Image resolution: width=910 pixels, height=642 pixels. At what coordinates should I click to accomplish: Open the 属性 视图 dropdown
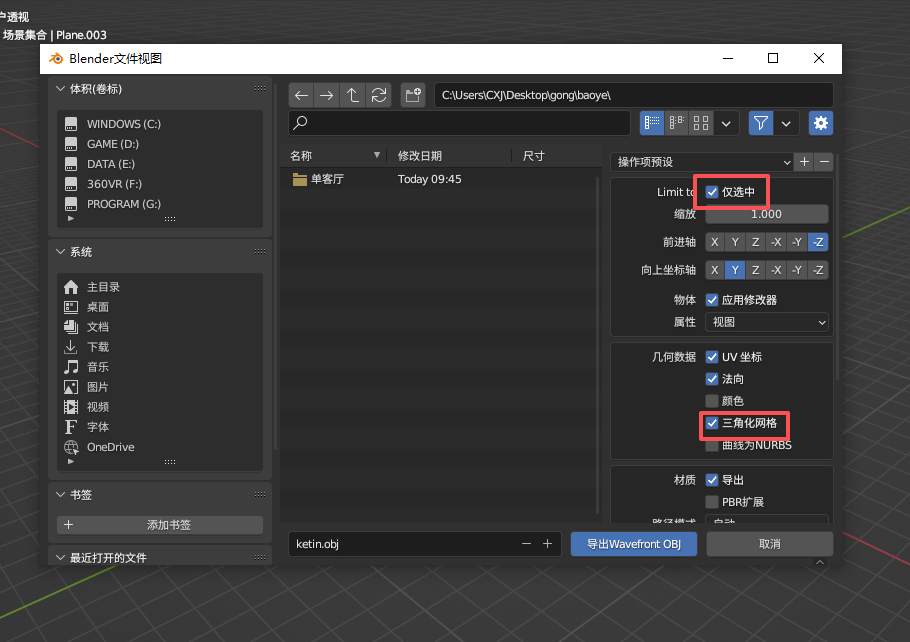(x=767, y=322)
